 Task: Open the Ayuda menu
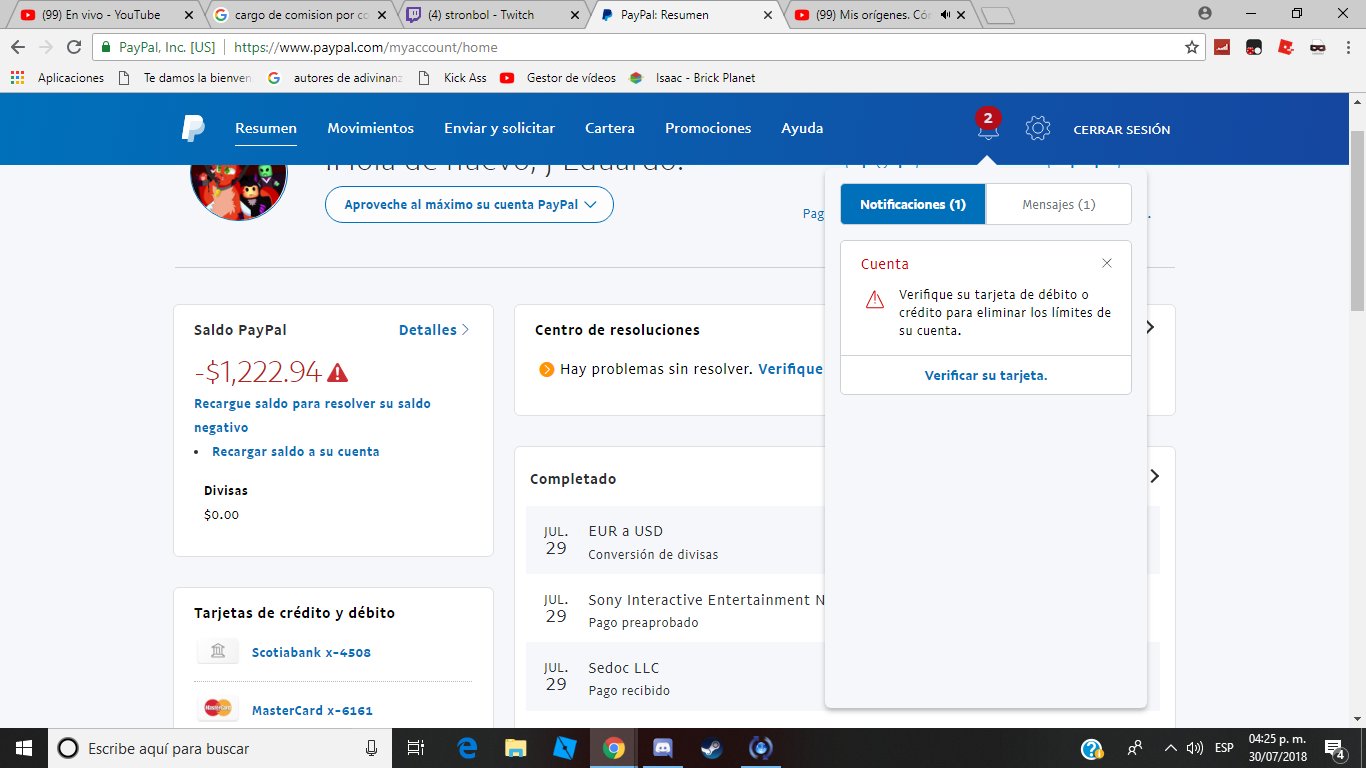802,128
